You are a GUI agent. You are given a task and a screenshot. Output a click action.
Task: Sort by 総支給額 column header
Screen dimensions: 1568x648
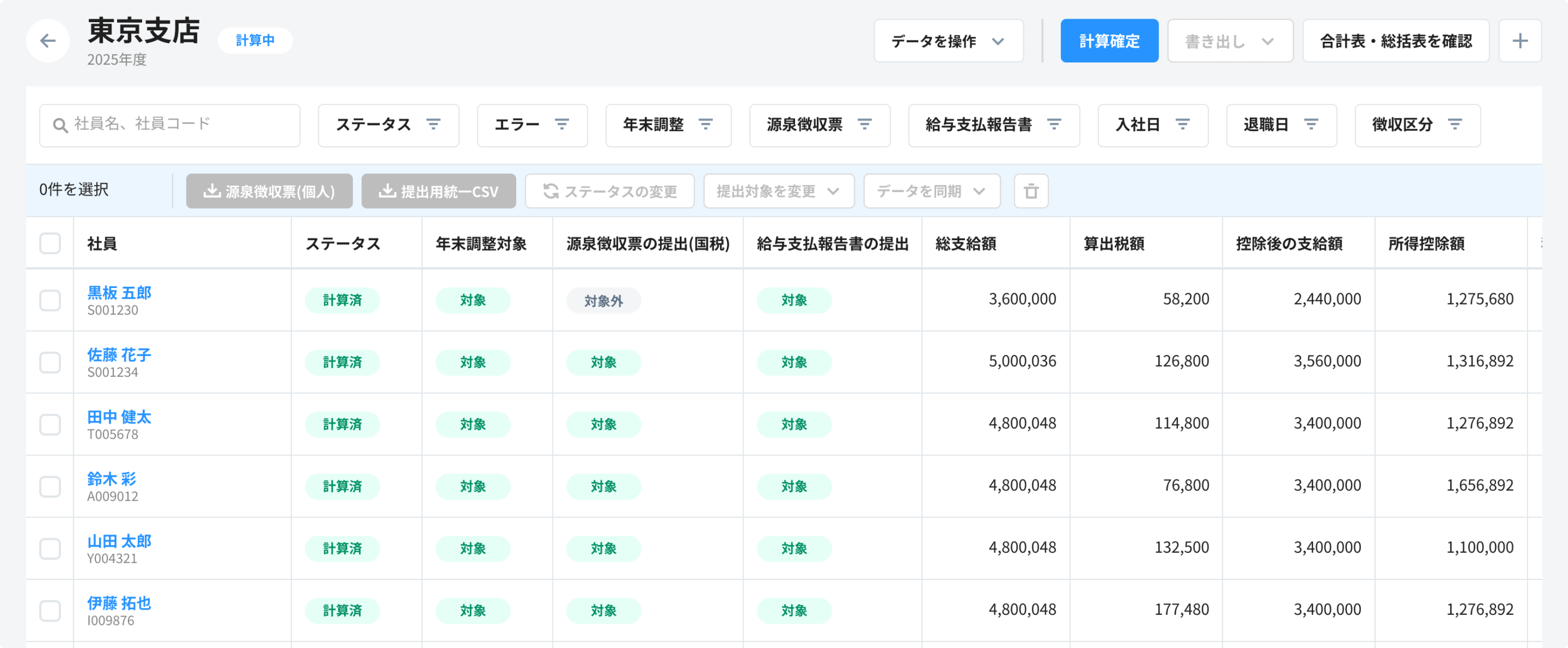[966, 244]
